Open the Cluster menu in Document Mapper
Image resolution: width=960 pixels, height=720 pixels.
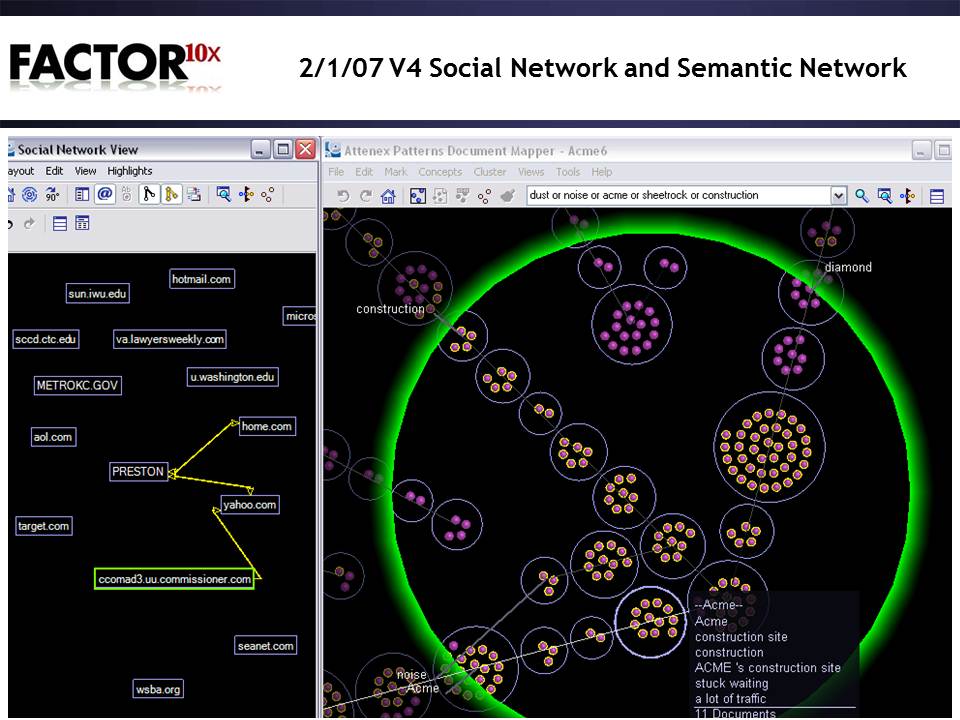tap(490, 172)
